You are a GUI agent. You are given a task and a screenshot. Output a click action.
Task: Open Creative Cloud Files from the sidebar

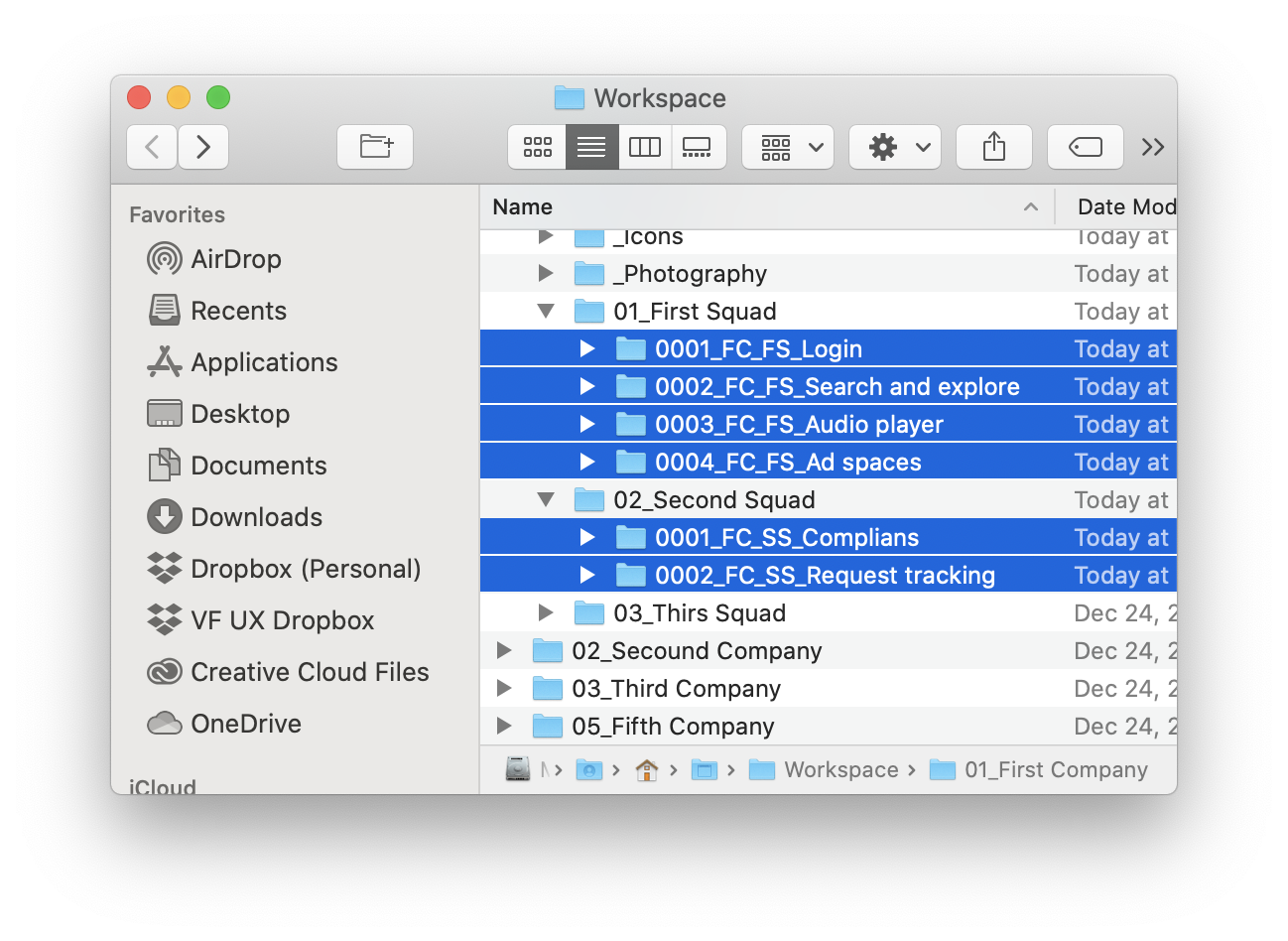(308, 672)
